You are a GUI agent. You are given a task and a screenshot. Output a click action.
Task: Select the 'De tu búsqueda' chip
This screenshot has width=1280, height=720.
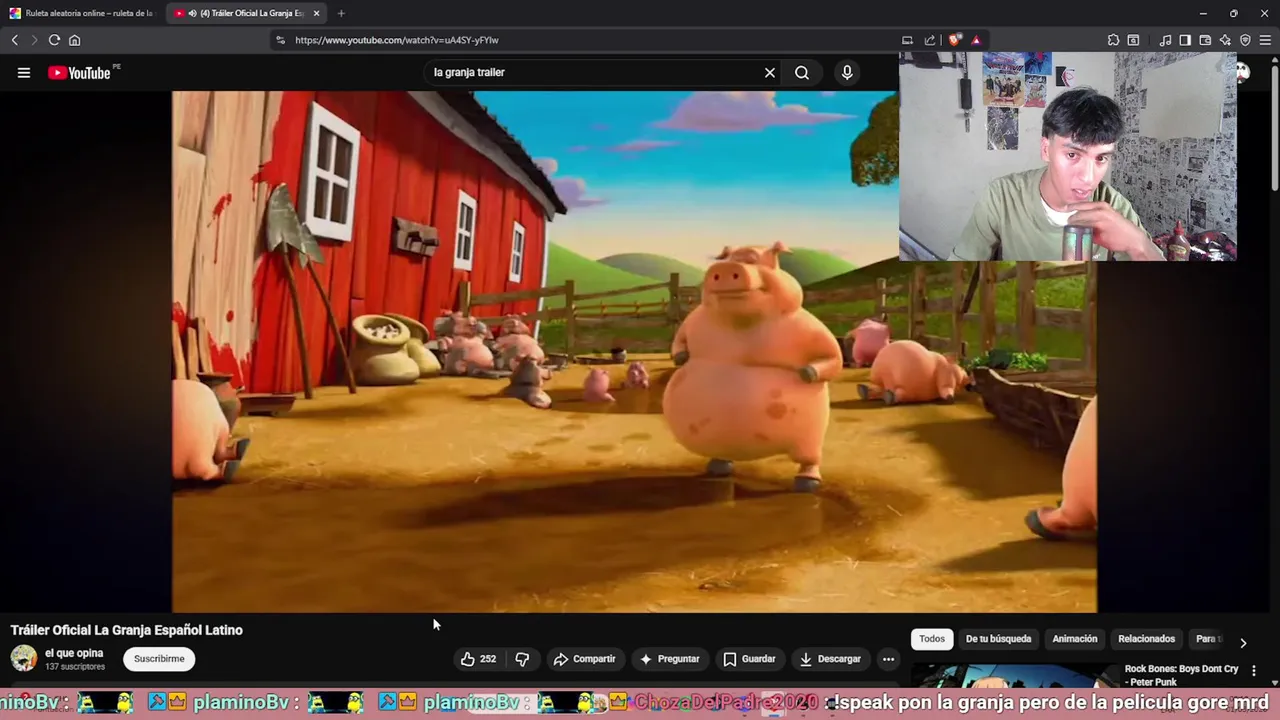998,639
